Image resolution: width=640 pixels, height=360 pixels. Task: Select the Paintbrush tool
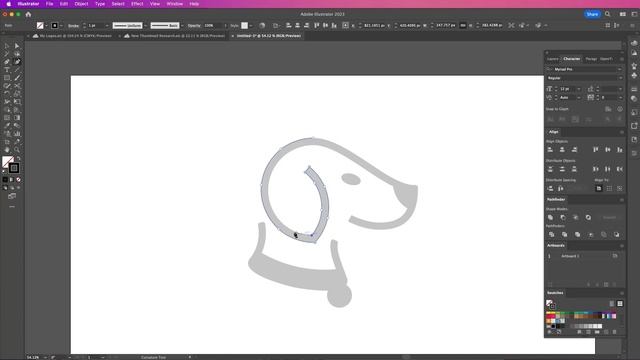(17, 78)
